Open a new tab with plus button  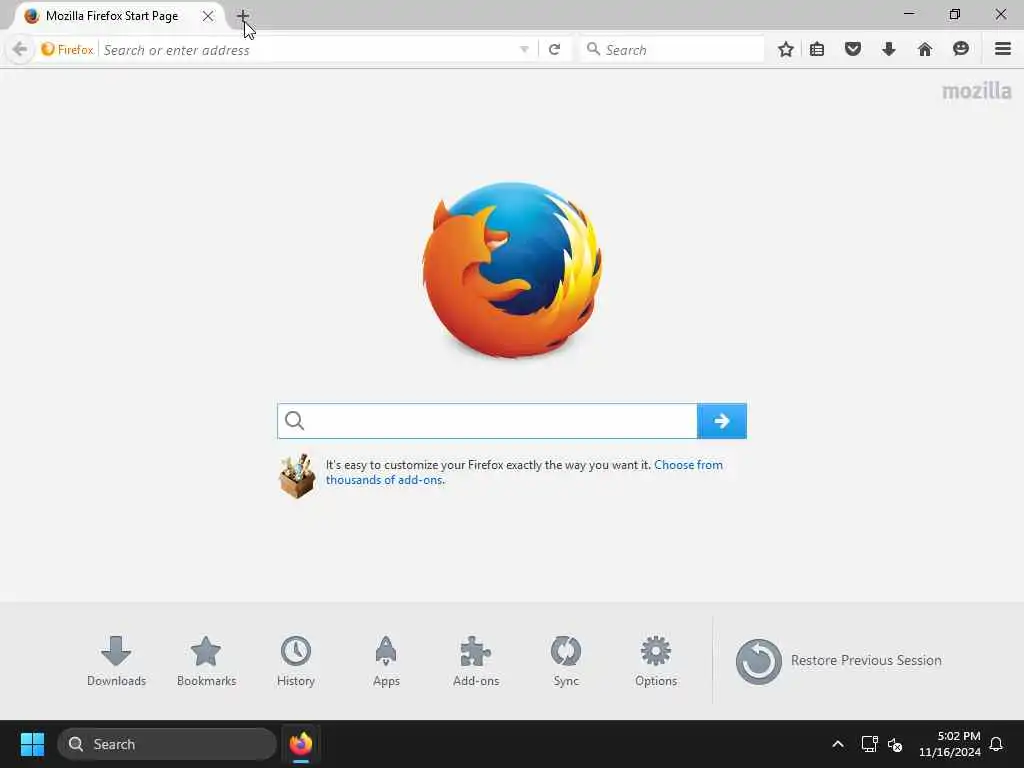click(x=242, y=15)
